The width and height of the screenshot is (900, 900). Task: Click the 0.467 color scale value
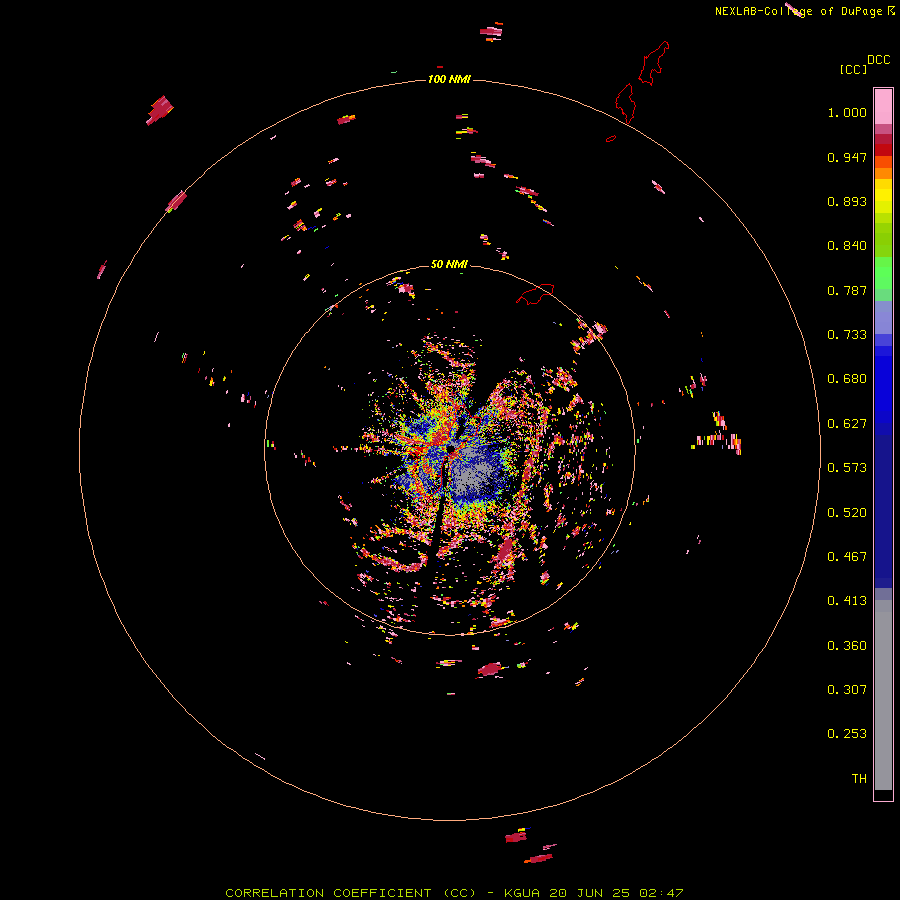[847, 557]
